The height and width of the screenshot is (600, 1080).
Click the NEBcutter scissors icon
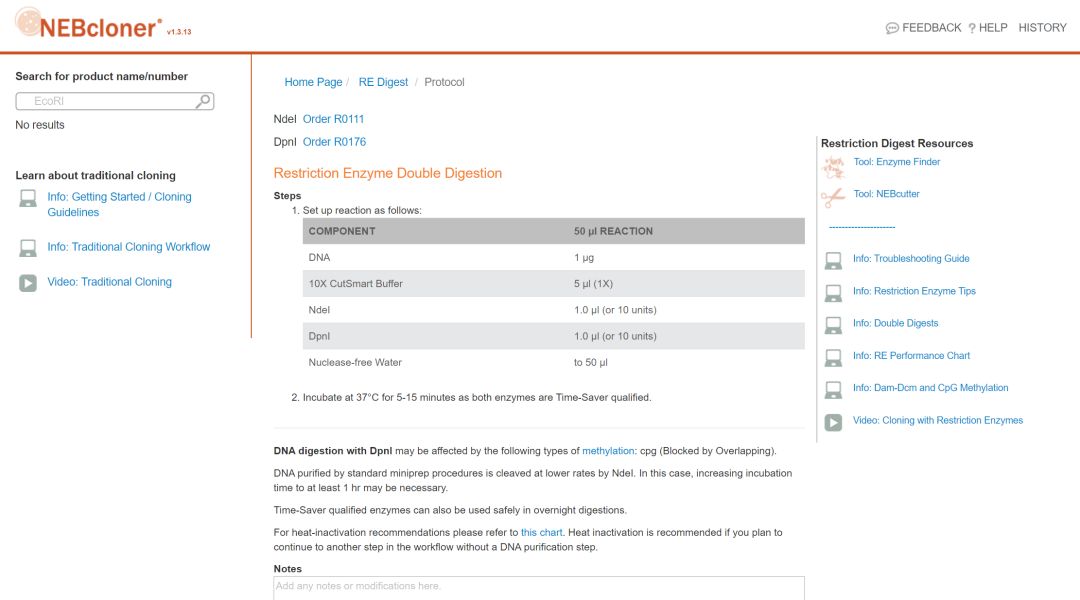pyautogui.click(x=833, y=198)
